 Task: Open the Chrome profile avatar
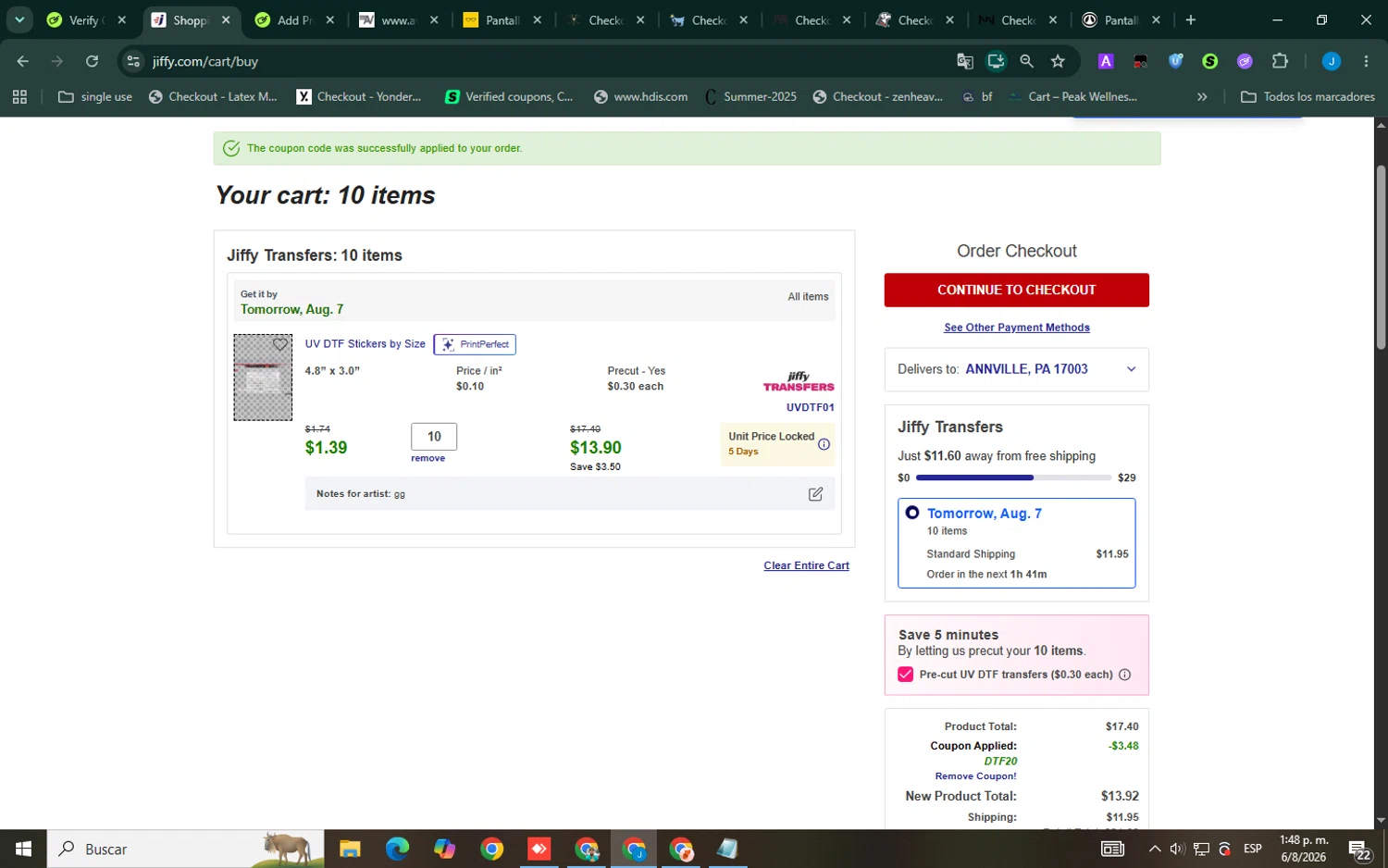pyautogui.click(x=1332, y=61)
